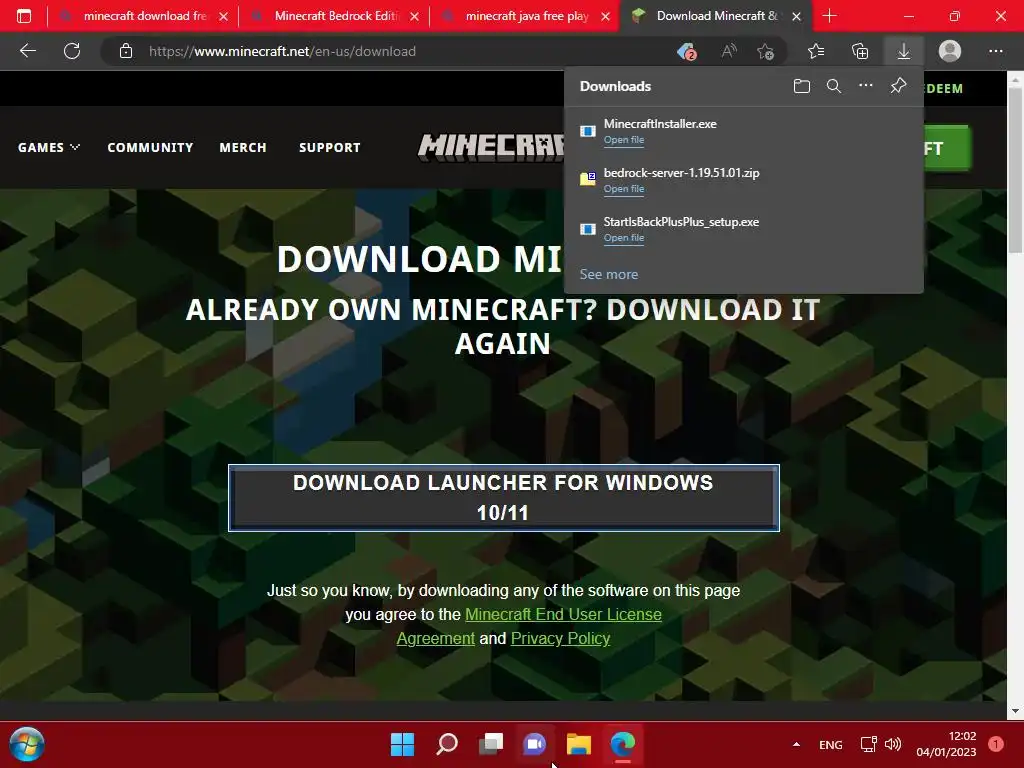
Task: Open the SUPPORT nav item
Action: click(330, 148)
